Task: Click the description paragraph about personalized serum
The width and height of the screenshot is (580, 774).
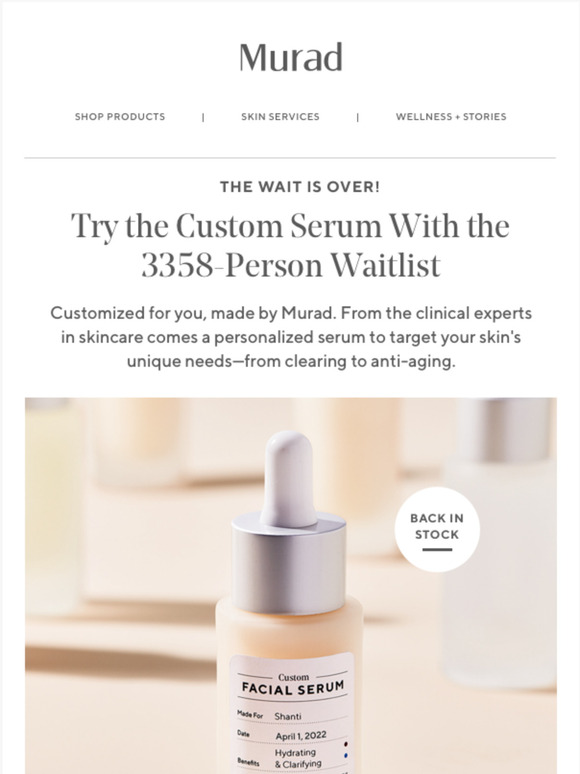Action: (291, 337)
